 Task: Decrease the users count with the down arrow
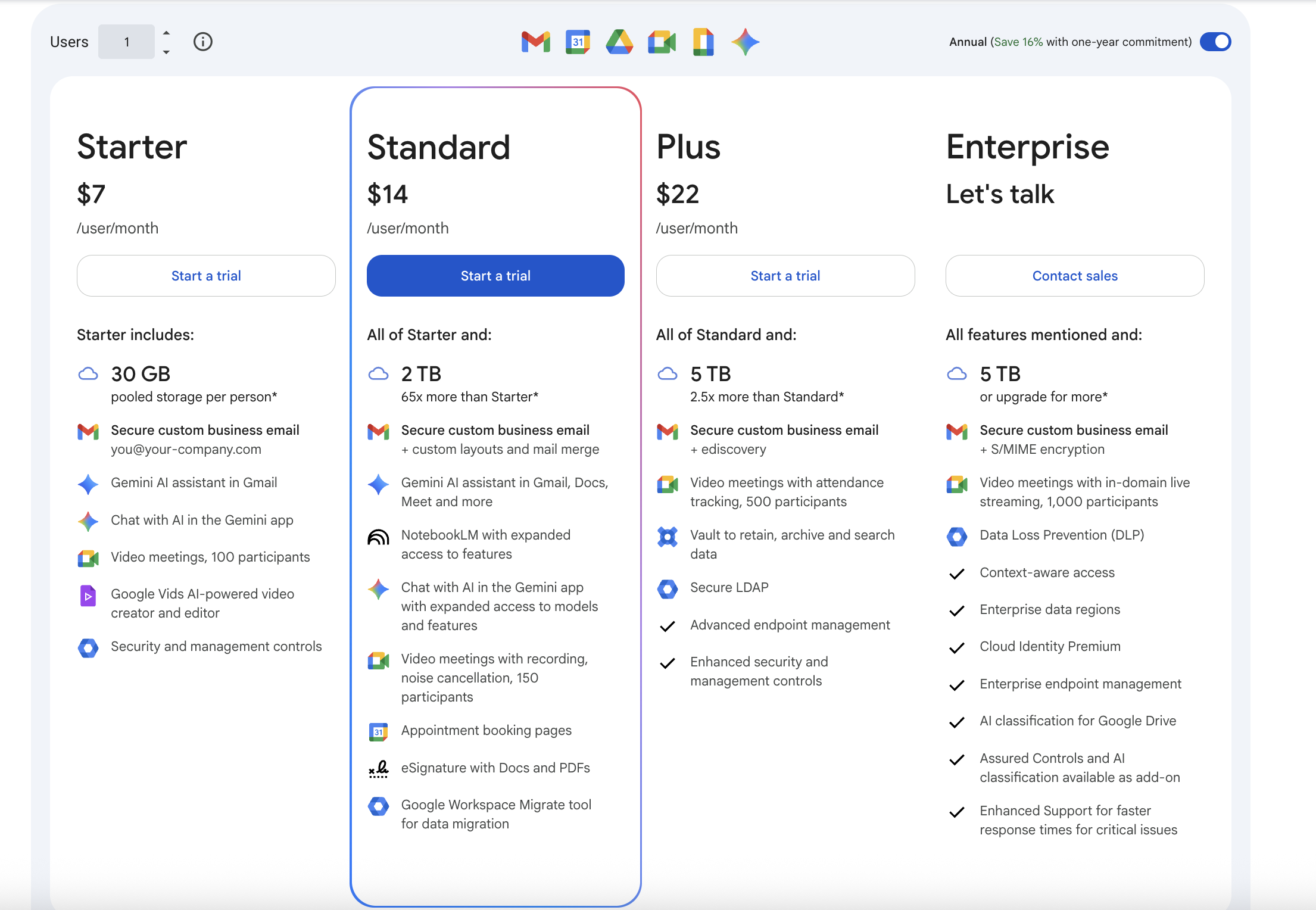click(x=167, y=52)
